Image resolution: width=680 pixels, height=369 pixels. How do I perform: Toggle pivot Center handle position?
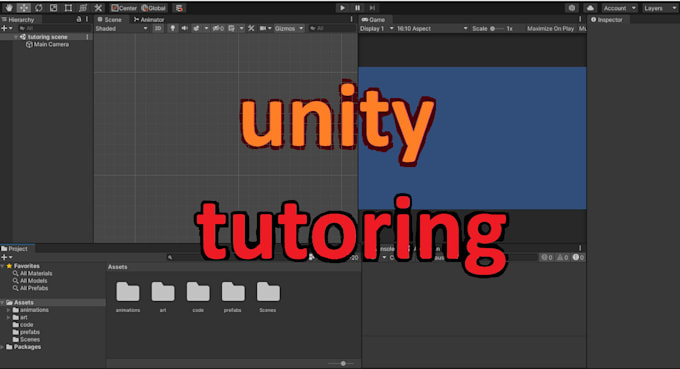(x=124, y=8)
